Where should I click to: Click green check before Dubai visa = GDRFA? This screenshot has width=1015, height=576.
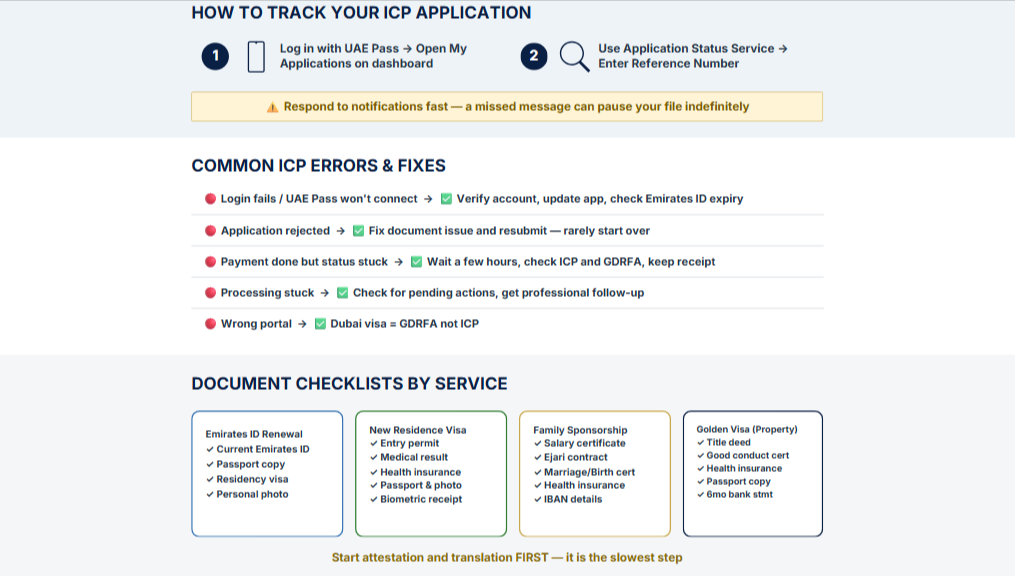[320, 324]
